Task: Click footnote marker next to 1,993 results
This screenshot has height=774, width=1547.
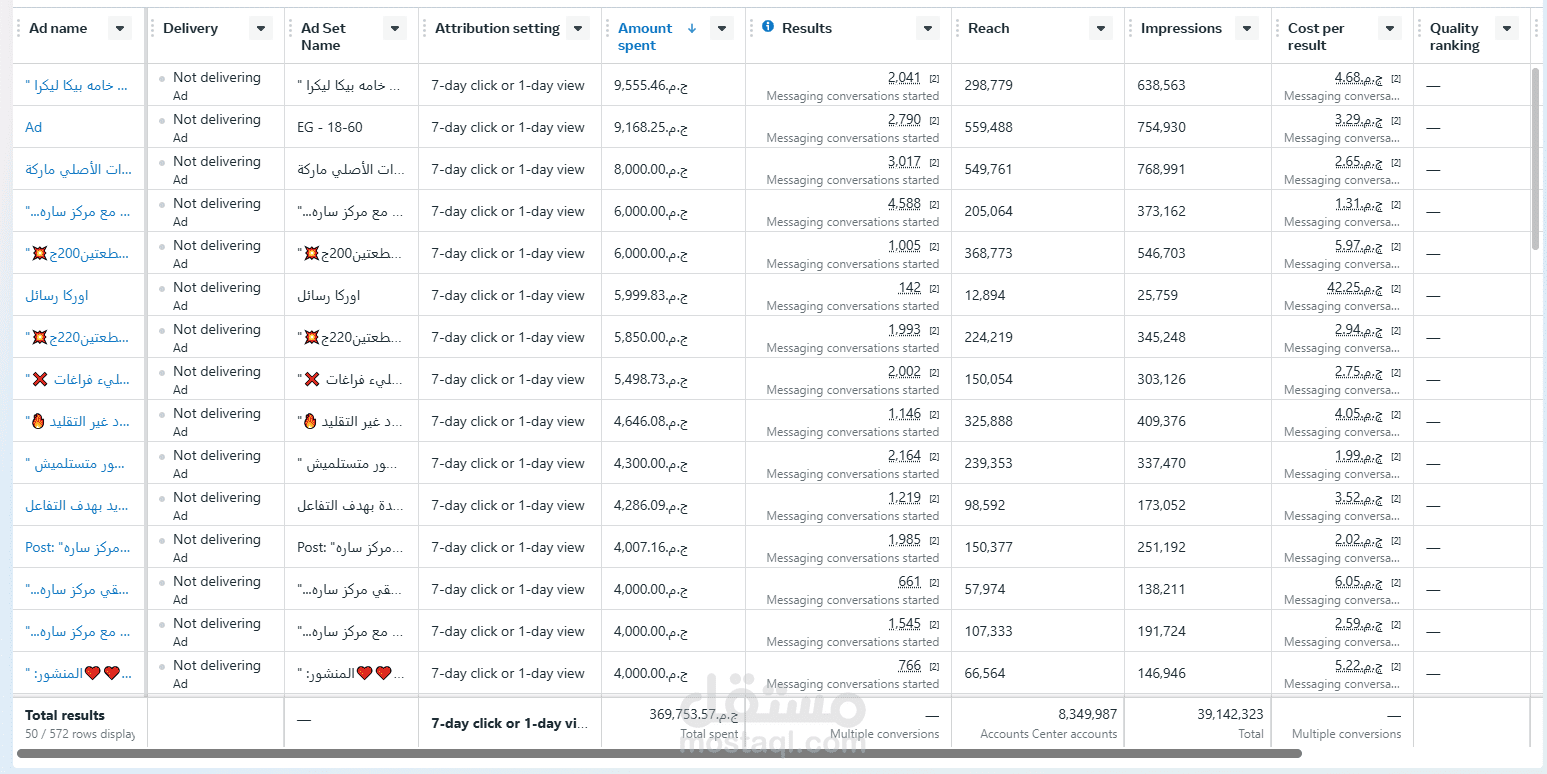Action: [934, 330]
